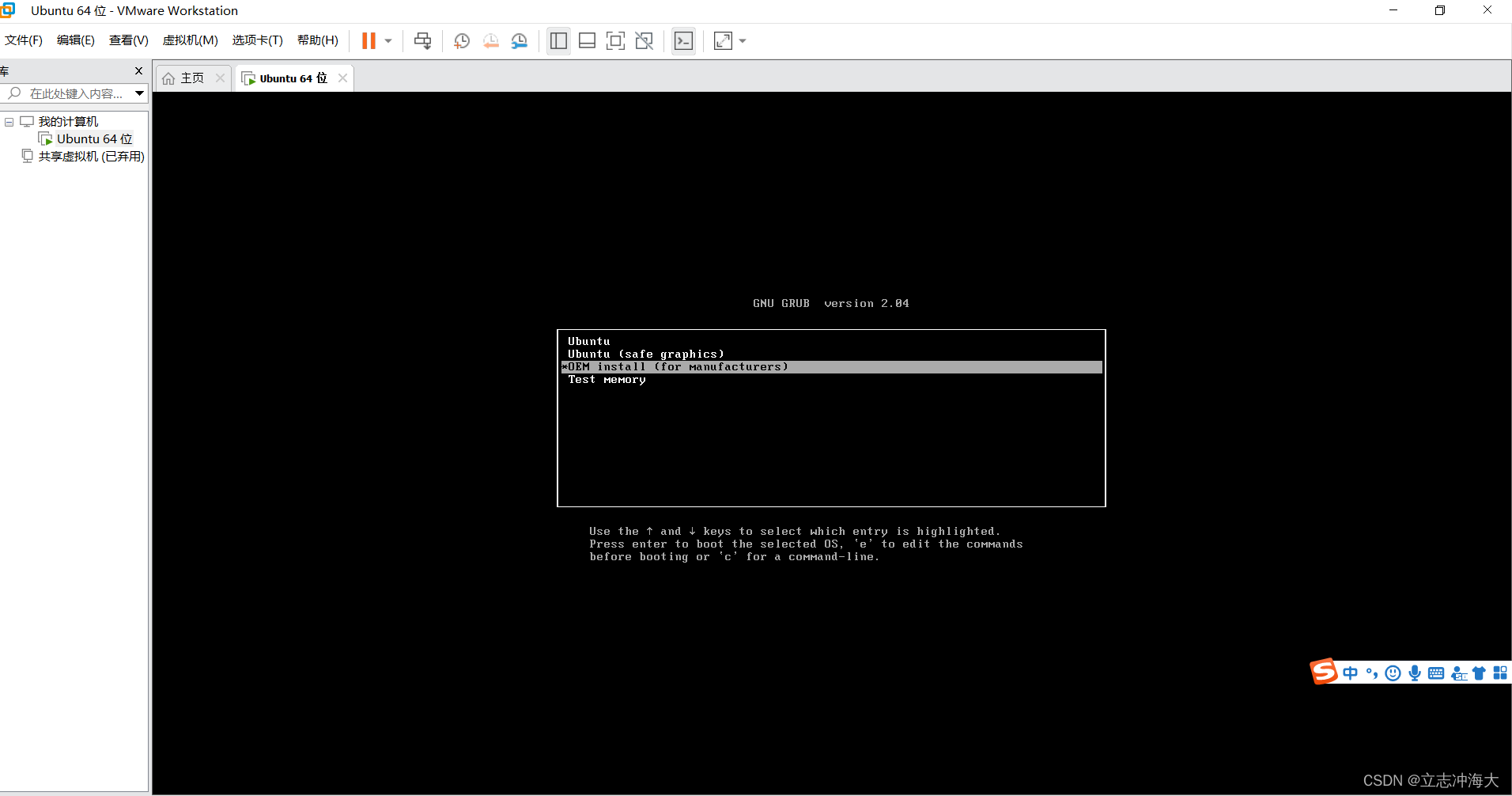Viewport: 1512px width, 796px height.
Task: Click the Unity mode icon
Action: (x=644, y=41)
